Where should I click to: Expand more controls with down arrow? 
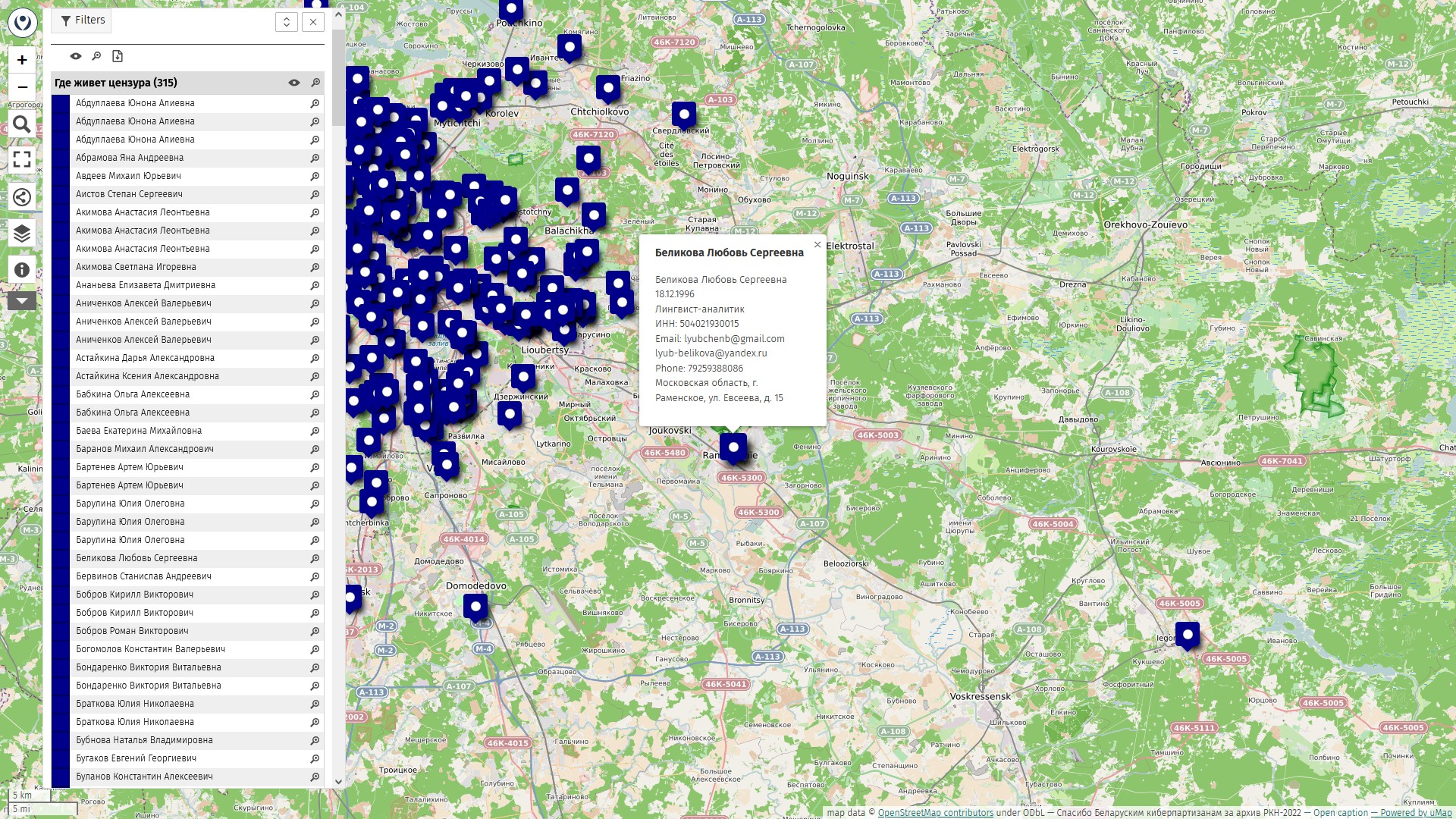coord(22,302)
